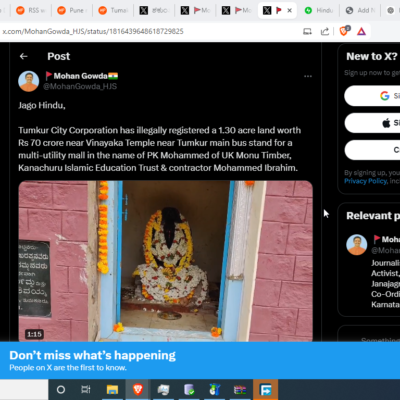Click the Brave Rewards triangle icon

pos(361,31)
